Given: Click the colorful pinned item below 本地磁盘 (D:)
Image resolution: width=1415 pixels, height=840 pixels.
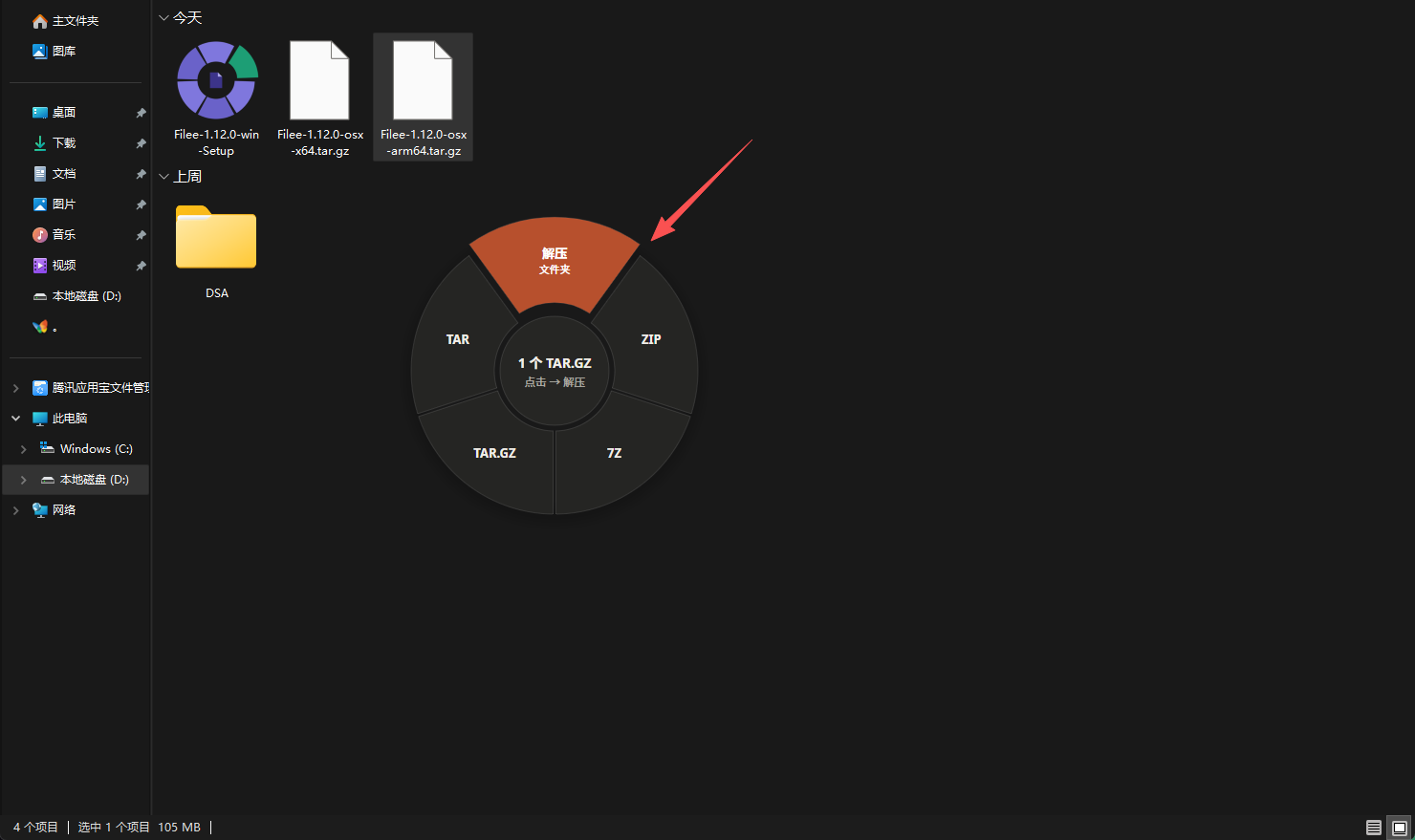Looking at the screenshot, I should tap(40, 327).
